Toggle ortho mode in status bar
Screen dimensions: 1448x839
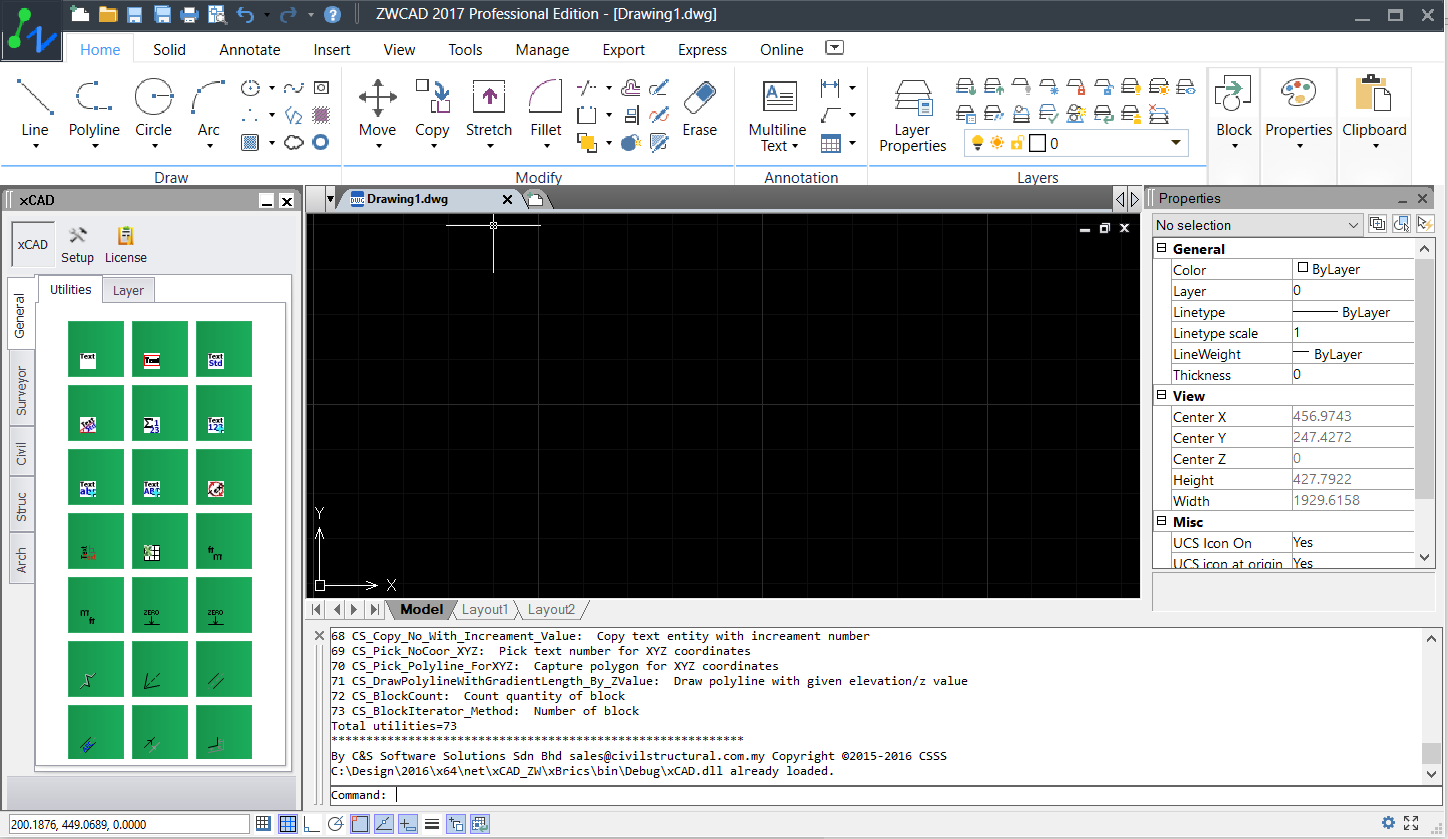click(311, 824)
